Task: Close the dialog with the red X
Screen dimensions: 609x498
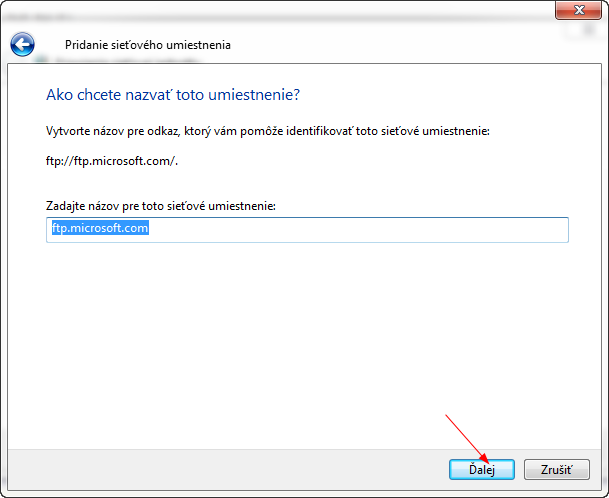Action: pos(578,10)
